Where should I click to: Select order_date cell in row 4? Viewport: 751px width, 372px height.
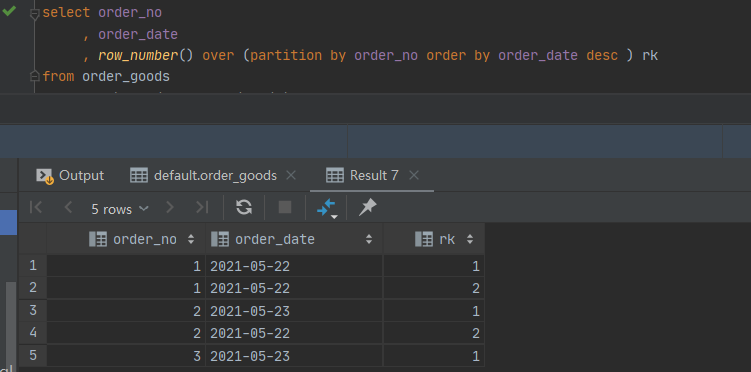294,333
